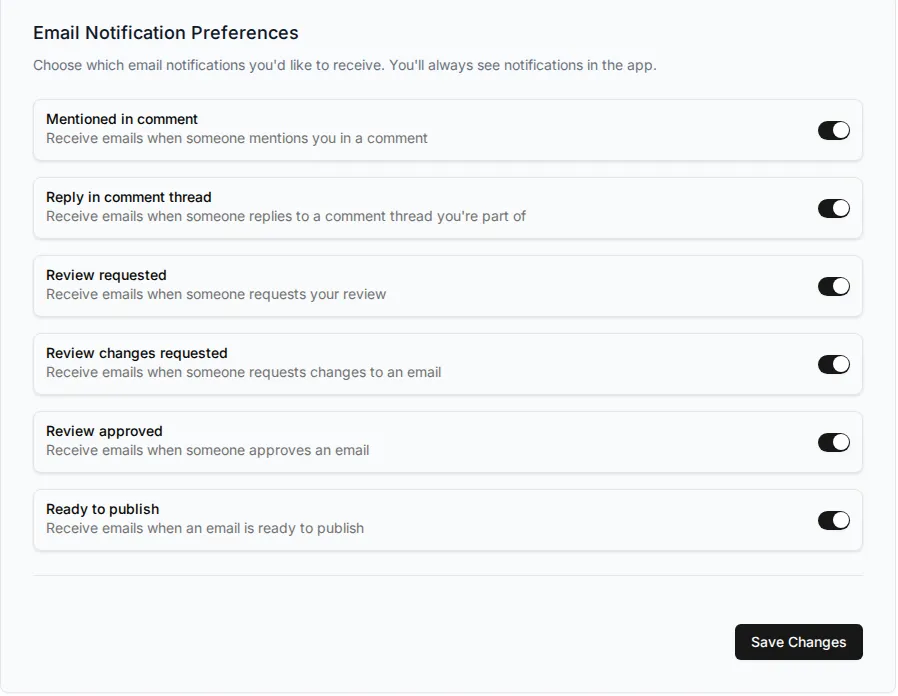Click 'someone requests your review' description
The height and width of the screenshot is (696, 898).
[216, 294]
